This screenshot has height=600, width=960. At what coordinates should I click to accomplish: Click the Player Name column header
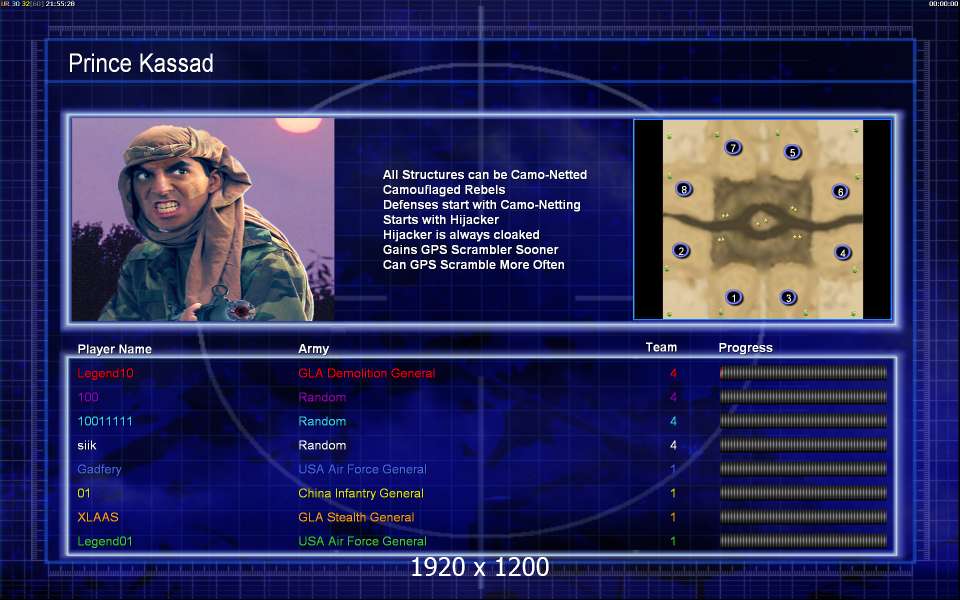[x=114, y=349]
